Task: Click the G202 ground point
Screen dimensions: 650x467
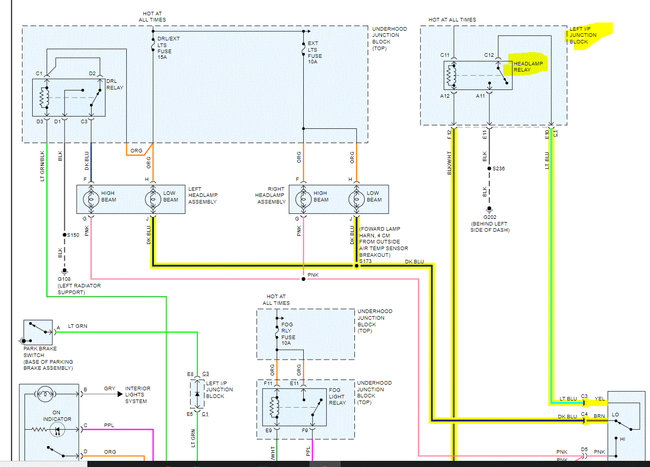Action: coord(489,209)
